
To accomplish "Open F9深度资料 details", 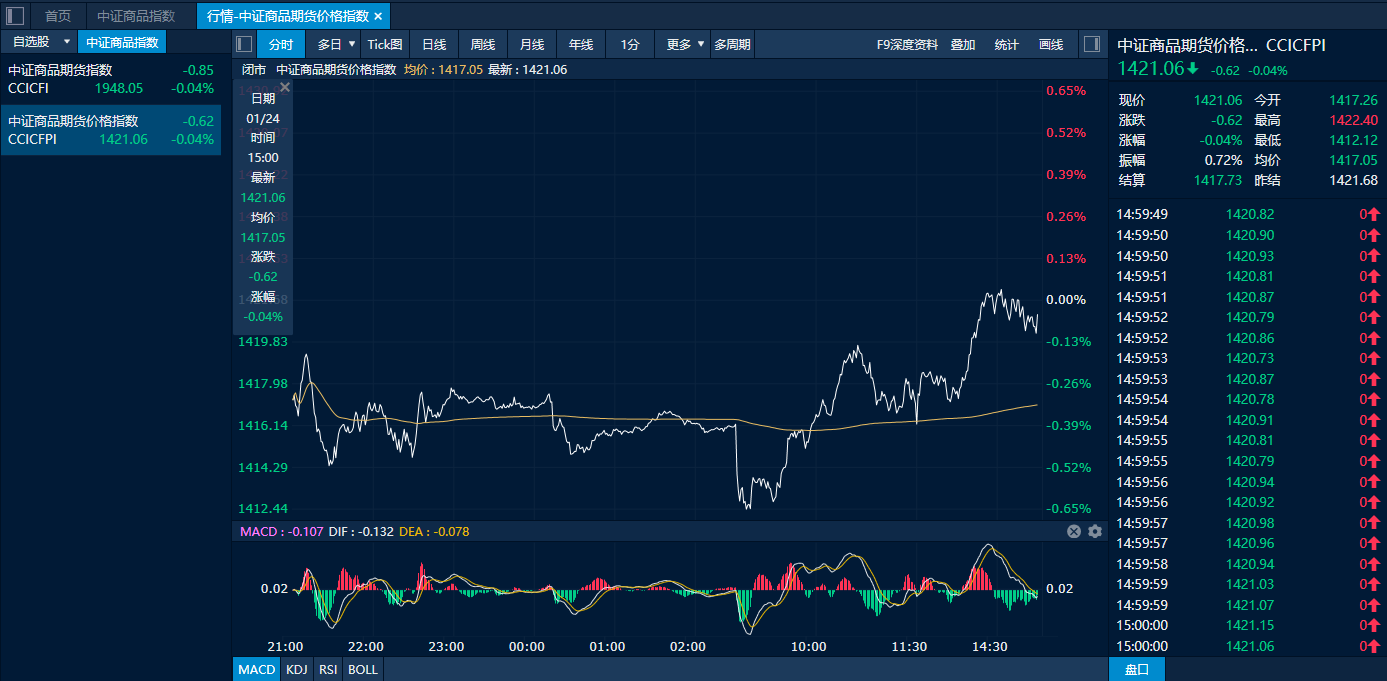I will [x=907, y=44].
